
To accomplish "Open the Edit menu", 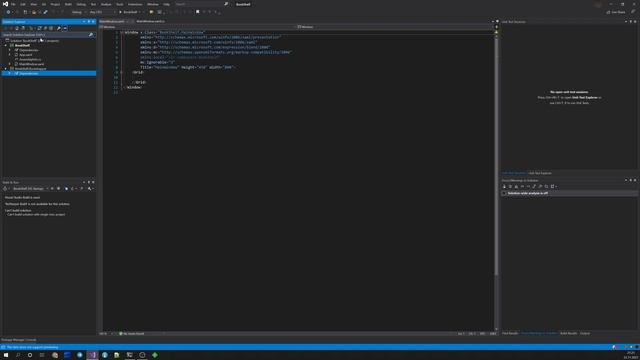I will 23,4.
